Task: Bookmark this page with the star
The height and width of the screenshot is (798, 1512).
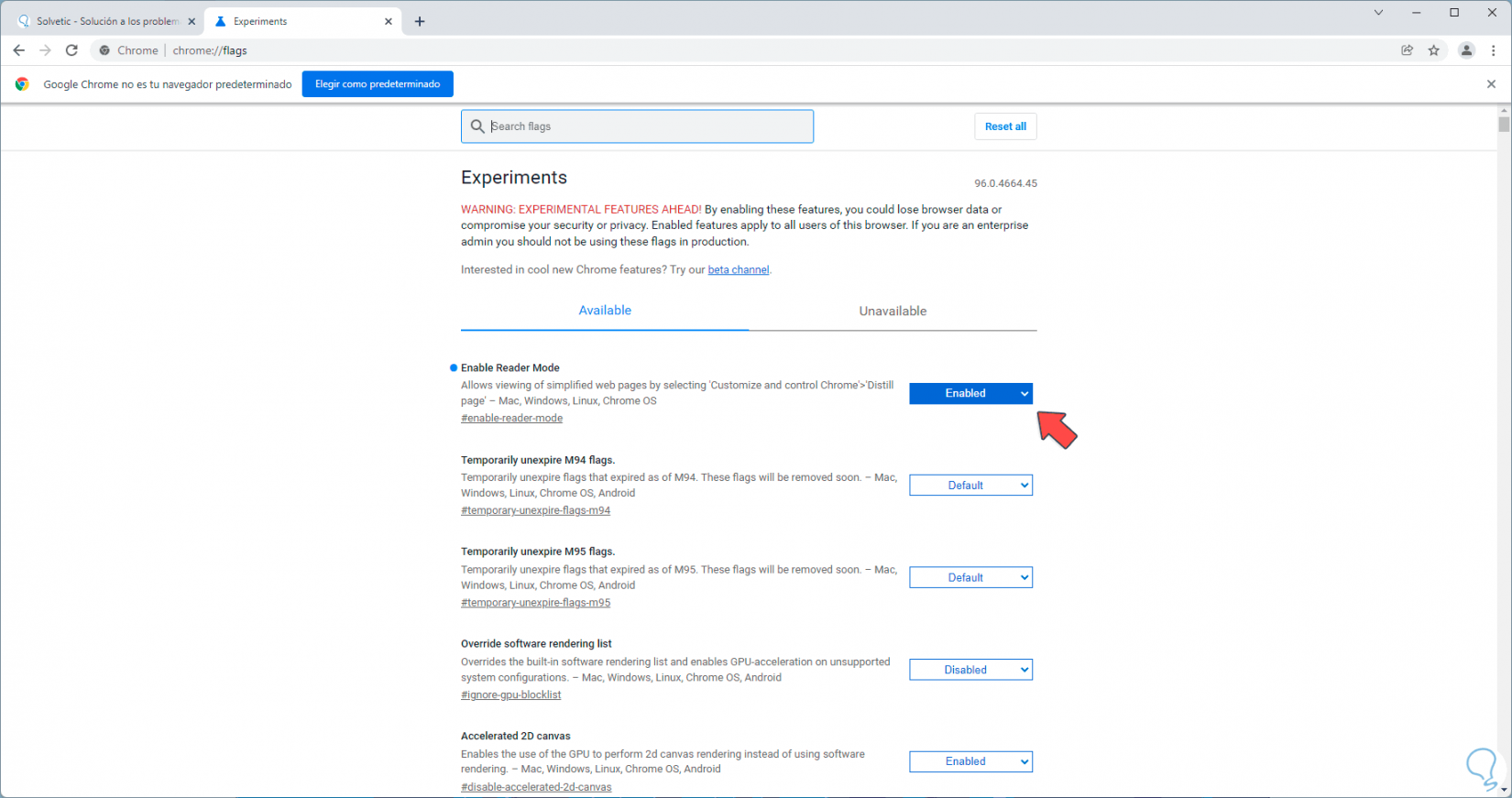Action: (1434, 50)
